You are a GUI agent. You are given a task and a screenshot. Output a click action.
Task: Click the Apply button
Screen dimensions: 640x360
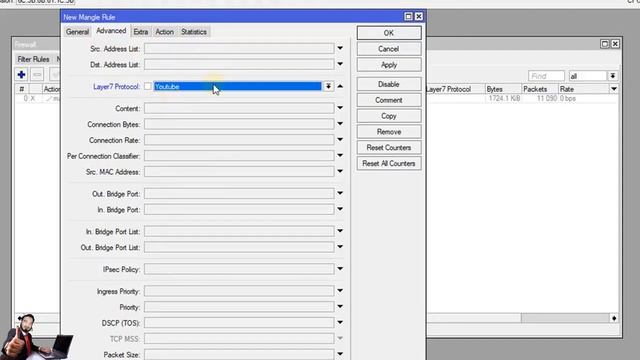pyautogui.click(x=389, y=65)
